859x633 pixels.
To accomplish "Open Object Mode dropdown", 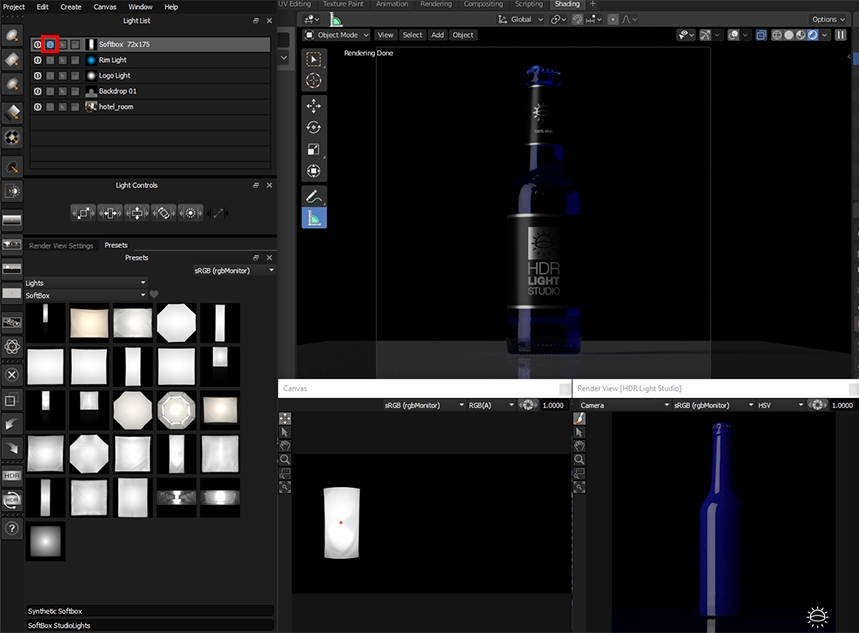I will [x=336, y=35].
